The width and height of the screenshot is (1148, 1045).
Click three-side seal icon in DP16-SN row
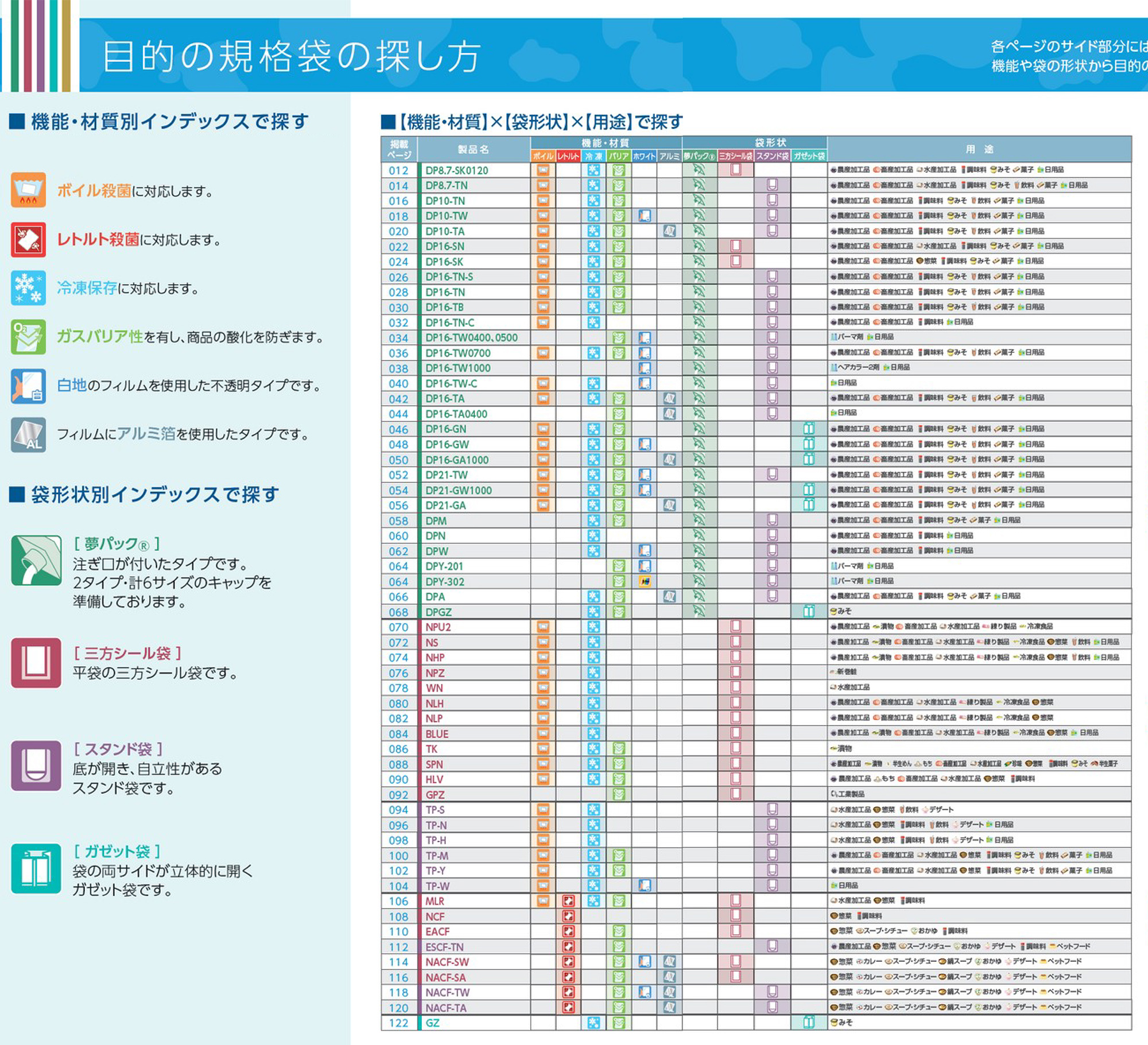click(736, 246)
